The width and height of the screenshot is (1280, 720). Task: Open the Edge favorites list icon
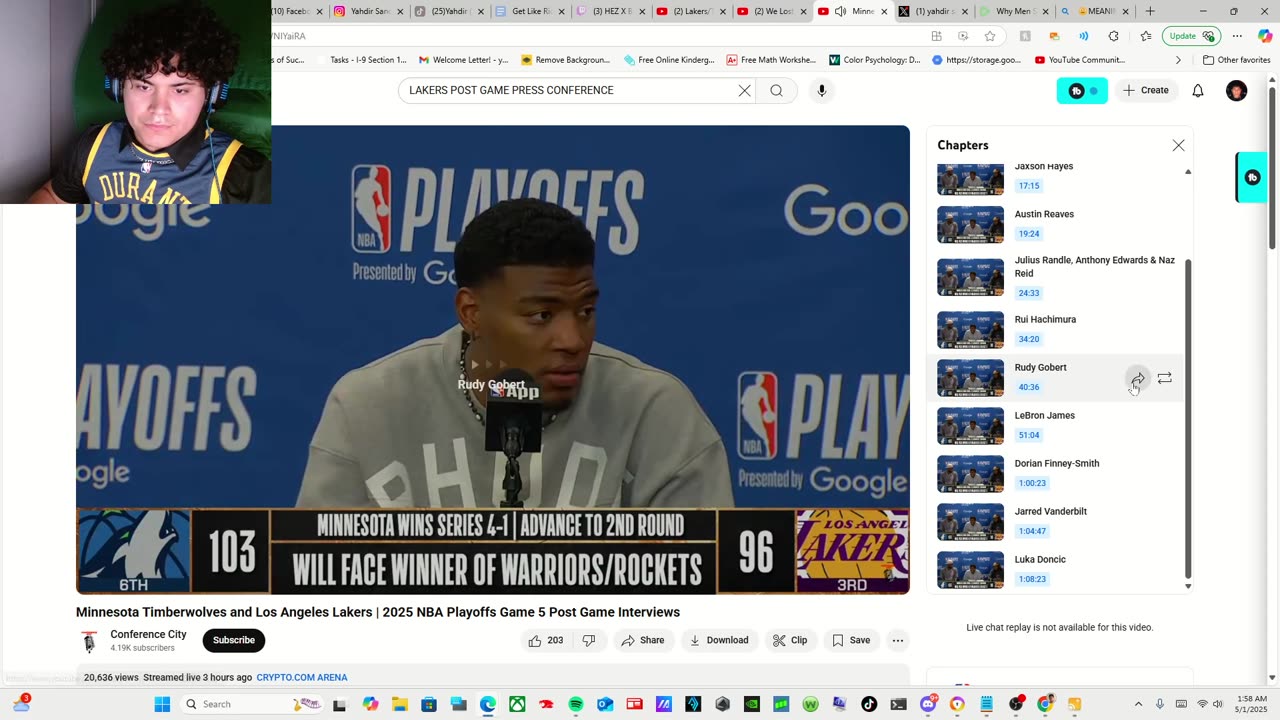pos(1145,36)
